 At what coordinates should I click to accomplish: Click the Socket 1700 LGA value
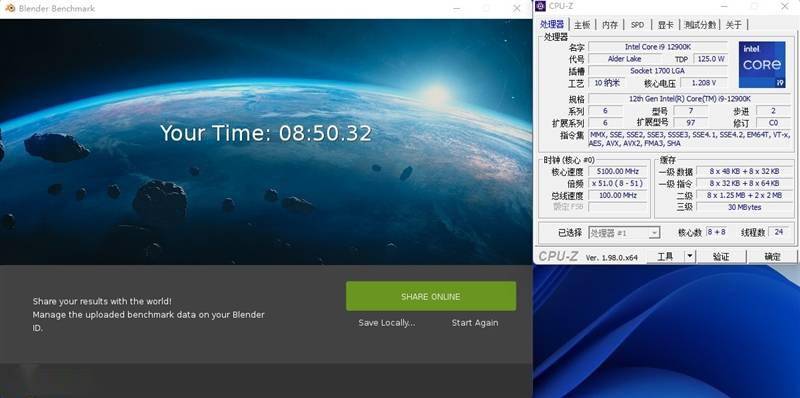pos(658,71)
